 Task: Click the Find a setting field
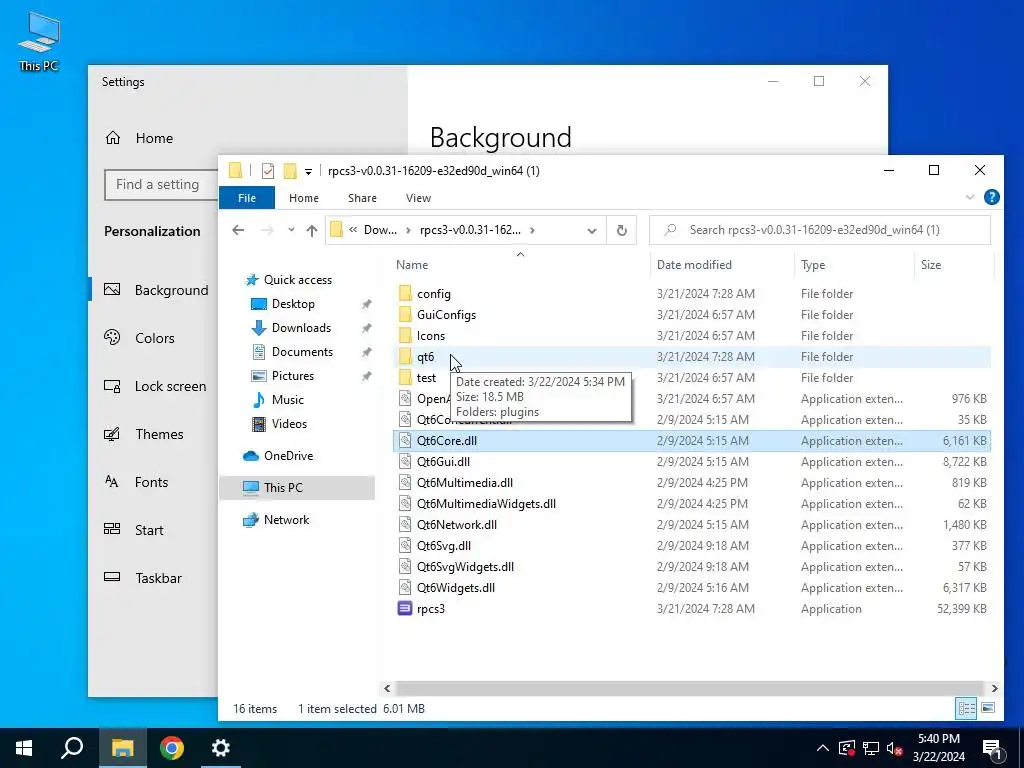click(161, 185)
